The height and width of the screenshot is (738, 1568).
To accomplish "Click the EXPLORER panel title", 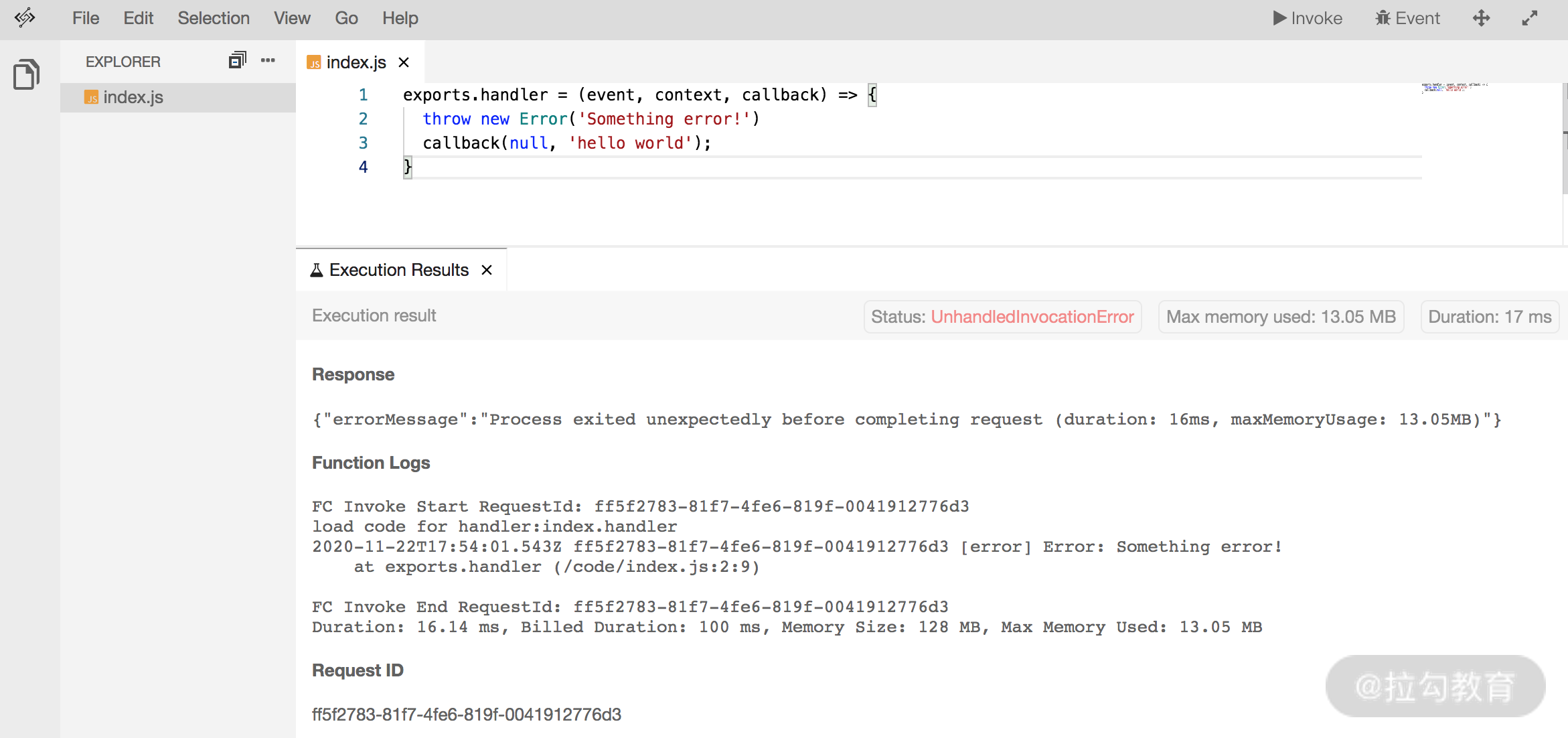I will pos(123,62).
